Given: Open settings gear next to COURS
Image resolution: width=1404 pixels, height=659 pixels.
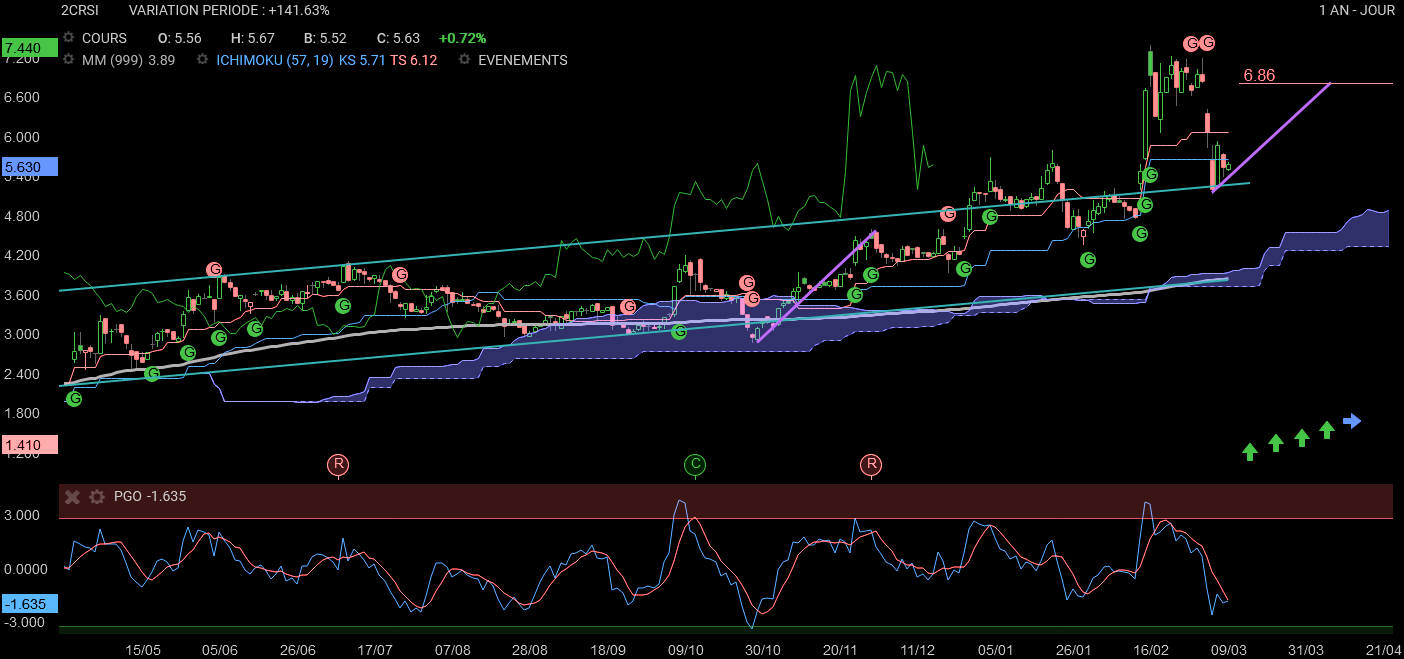Looking at the screenshot, I should click(69, 38).
